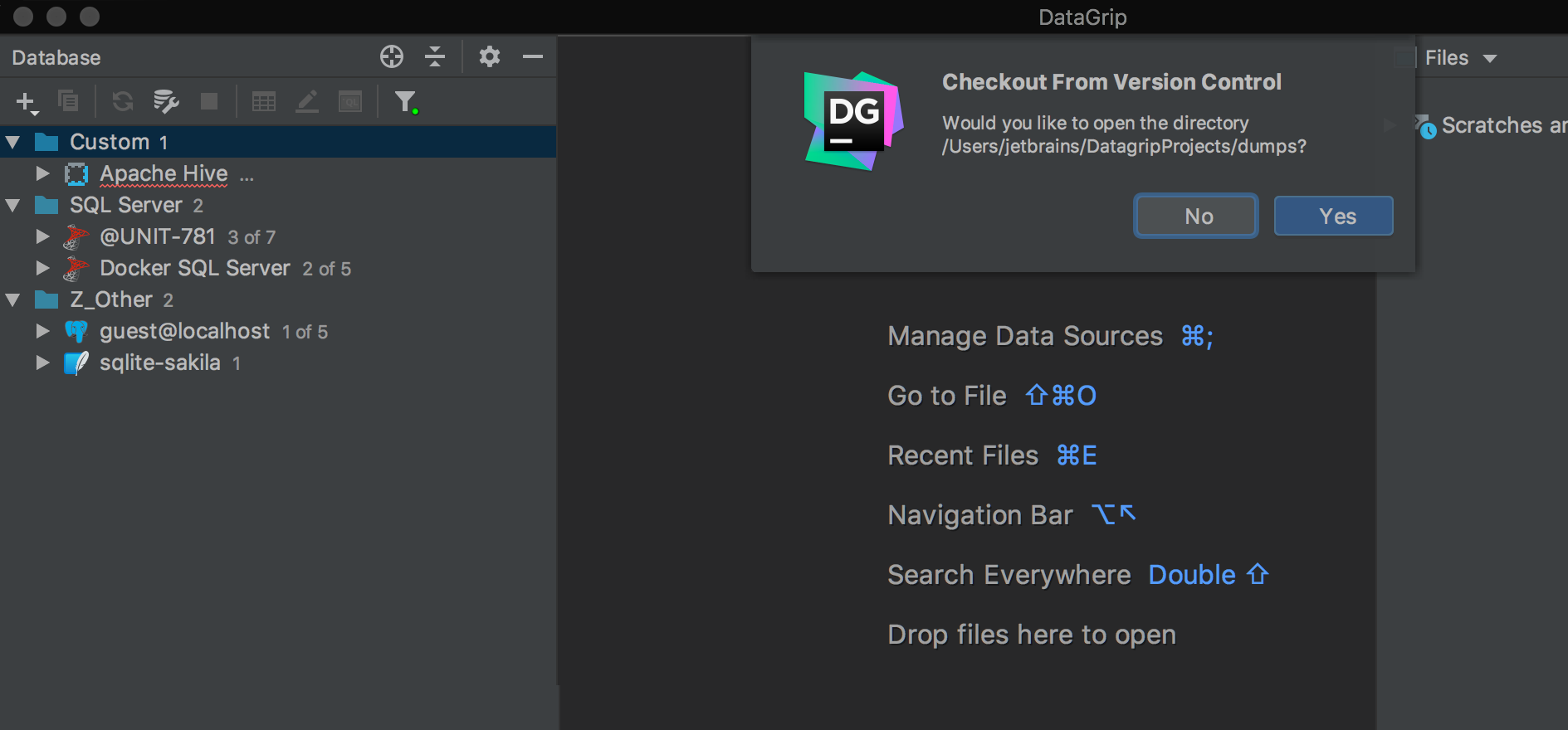Image resolution: width=1568 pixels, height=730 pixels.
Task: Select the sqlite-sakila data source
Action: (x=160, y=363)
